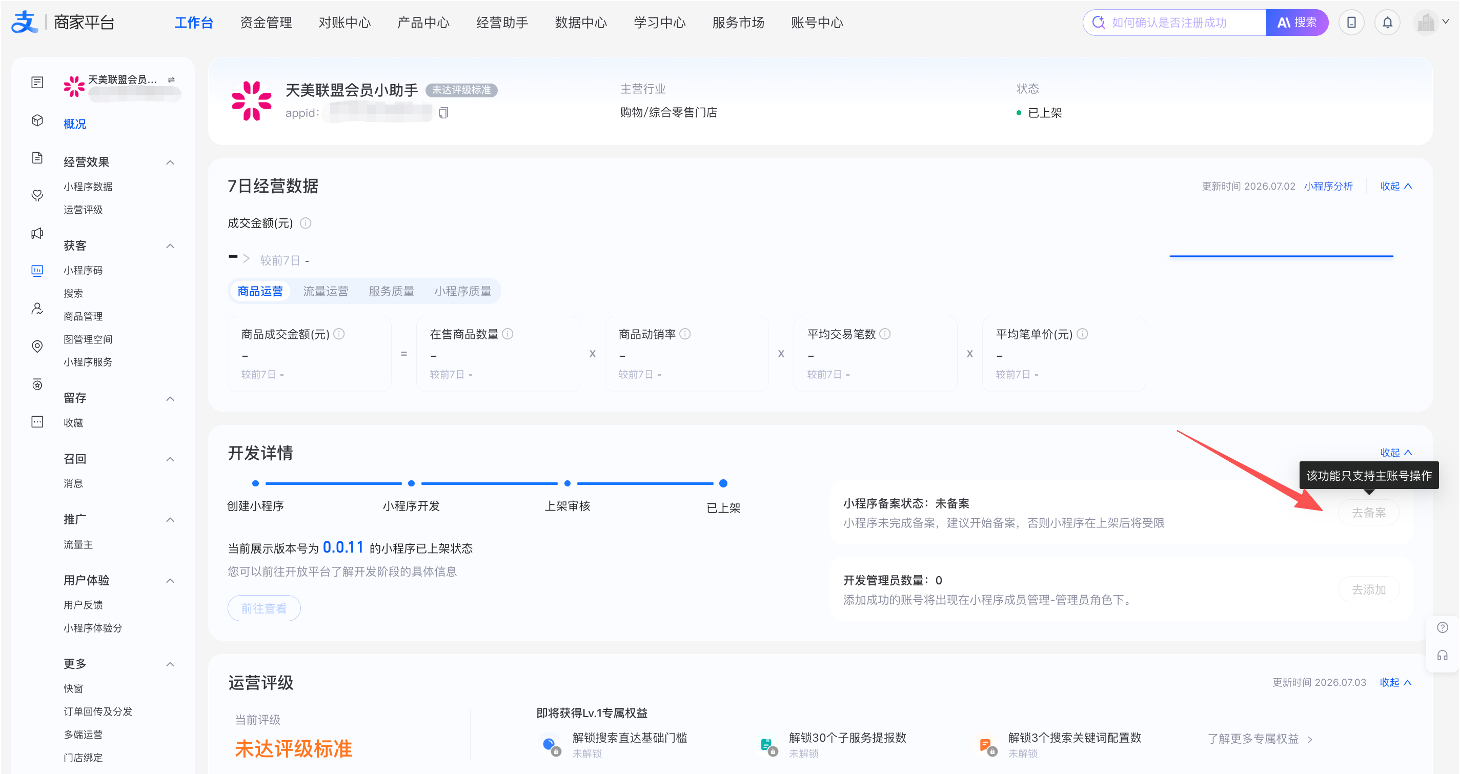Collapse the 7日经营数据 panel via 收起
The image size is (1460, 774).
pos(1396,186)
